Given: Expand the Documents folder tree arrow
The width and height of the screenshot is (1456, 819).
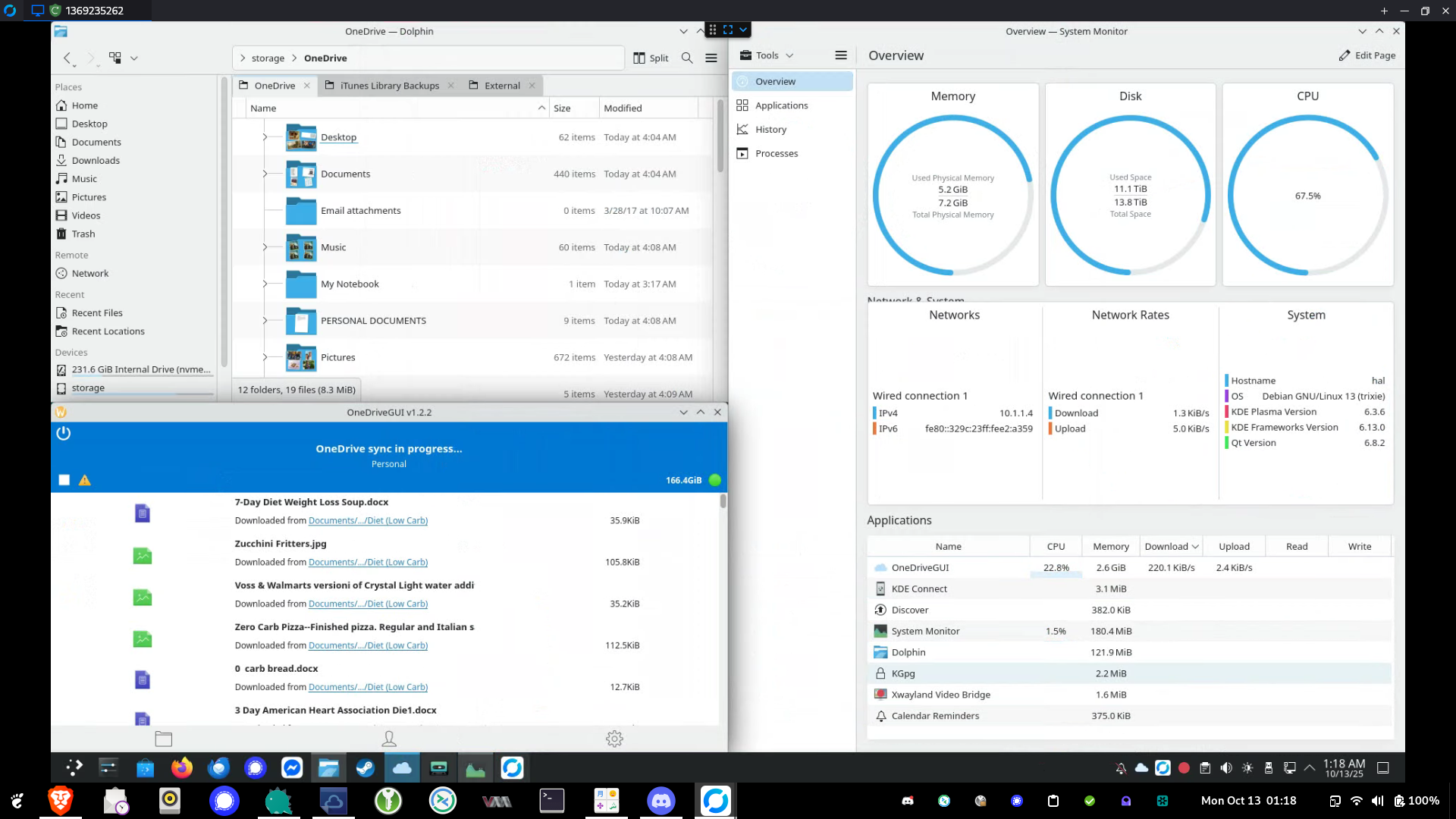Looking at the screenshot, I should 265,174.
